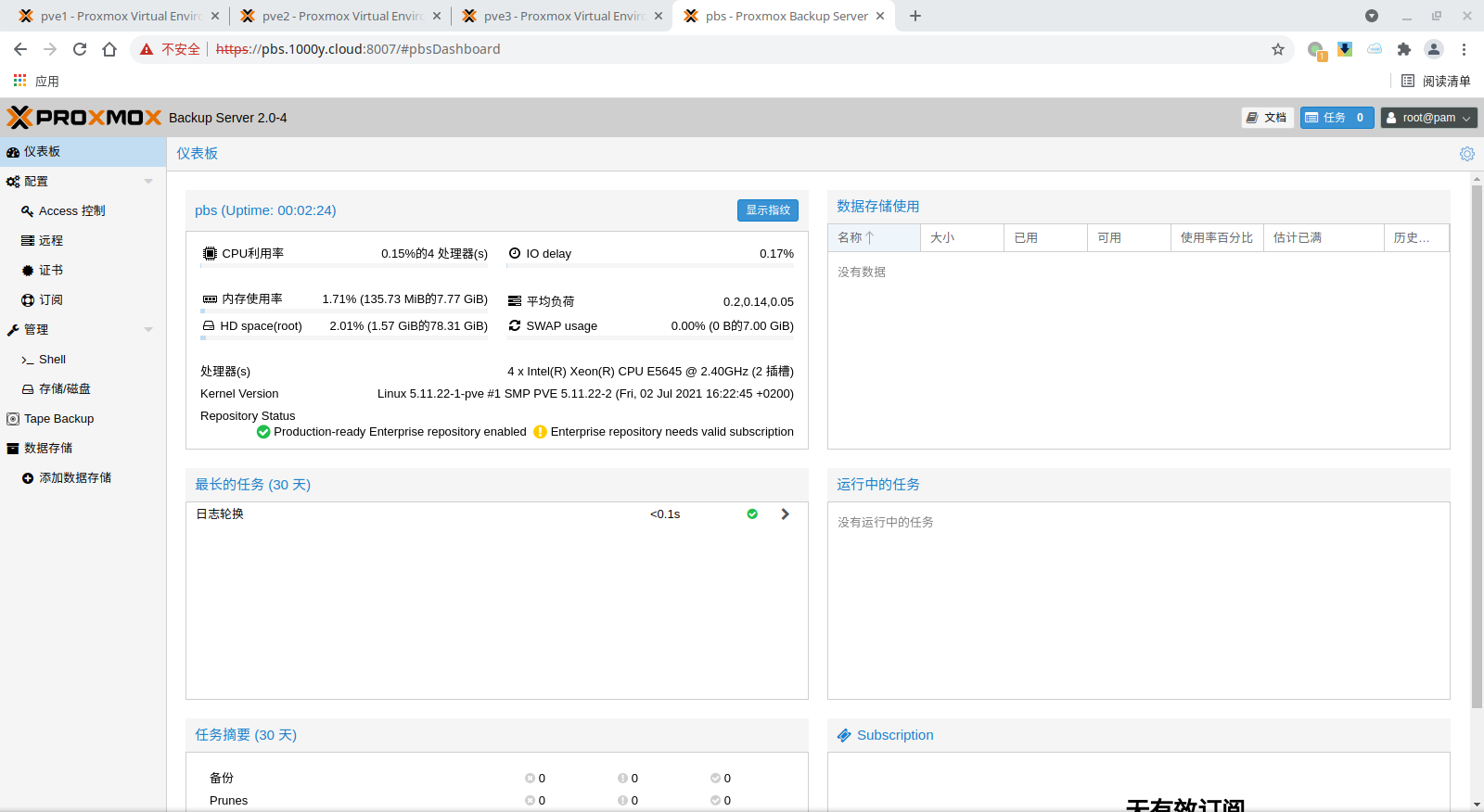Select 证书 certificates item

pyautogui.click(x=51, y=271)
